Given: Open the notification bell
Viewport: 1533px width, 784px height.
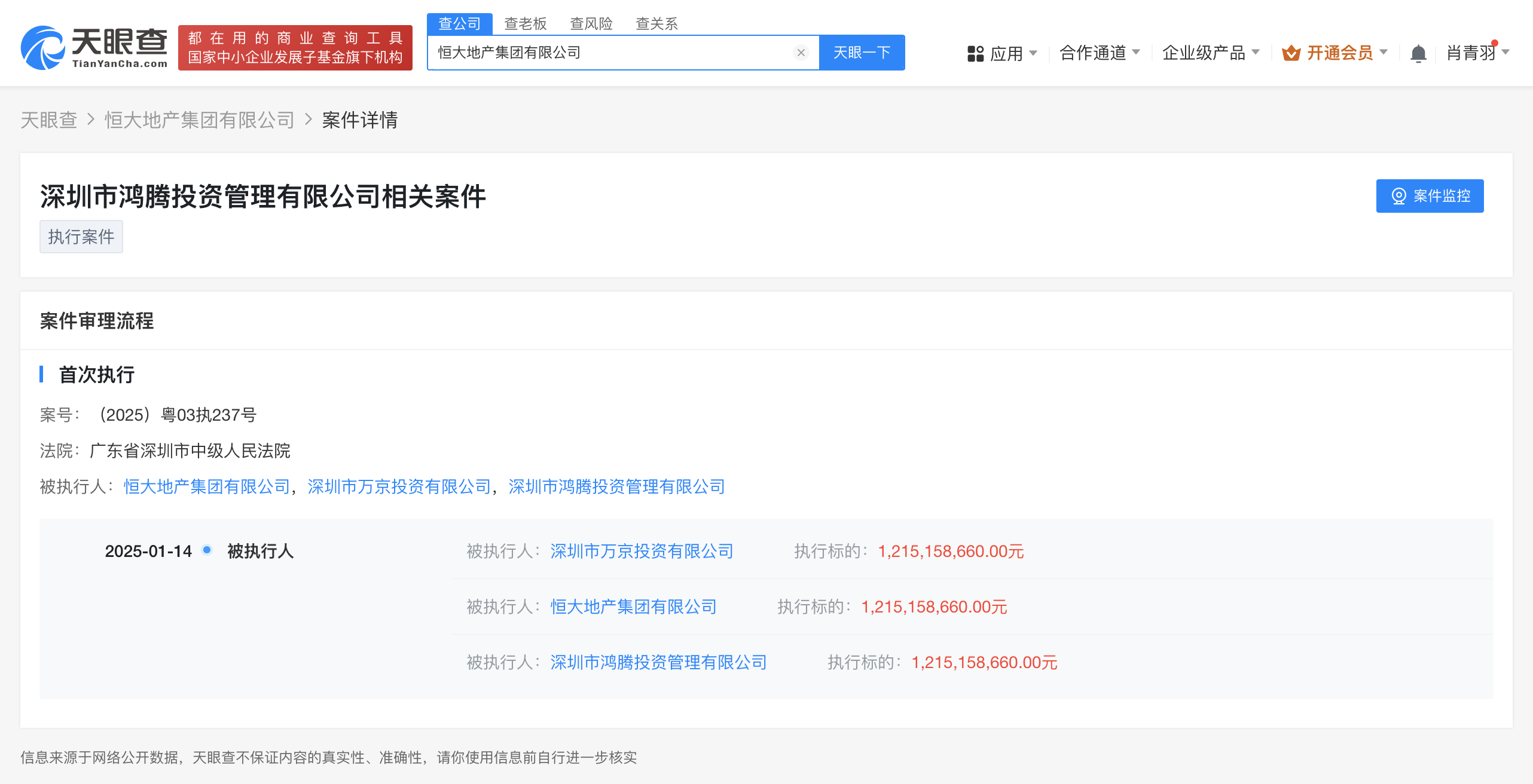Looking at the screenshot, I should pos(1418,54).
